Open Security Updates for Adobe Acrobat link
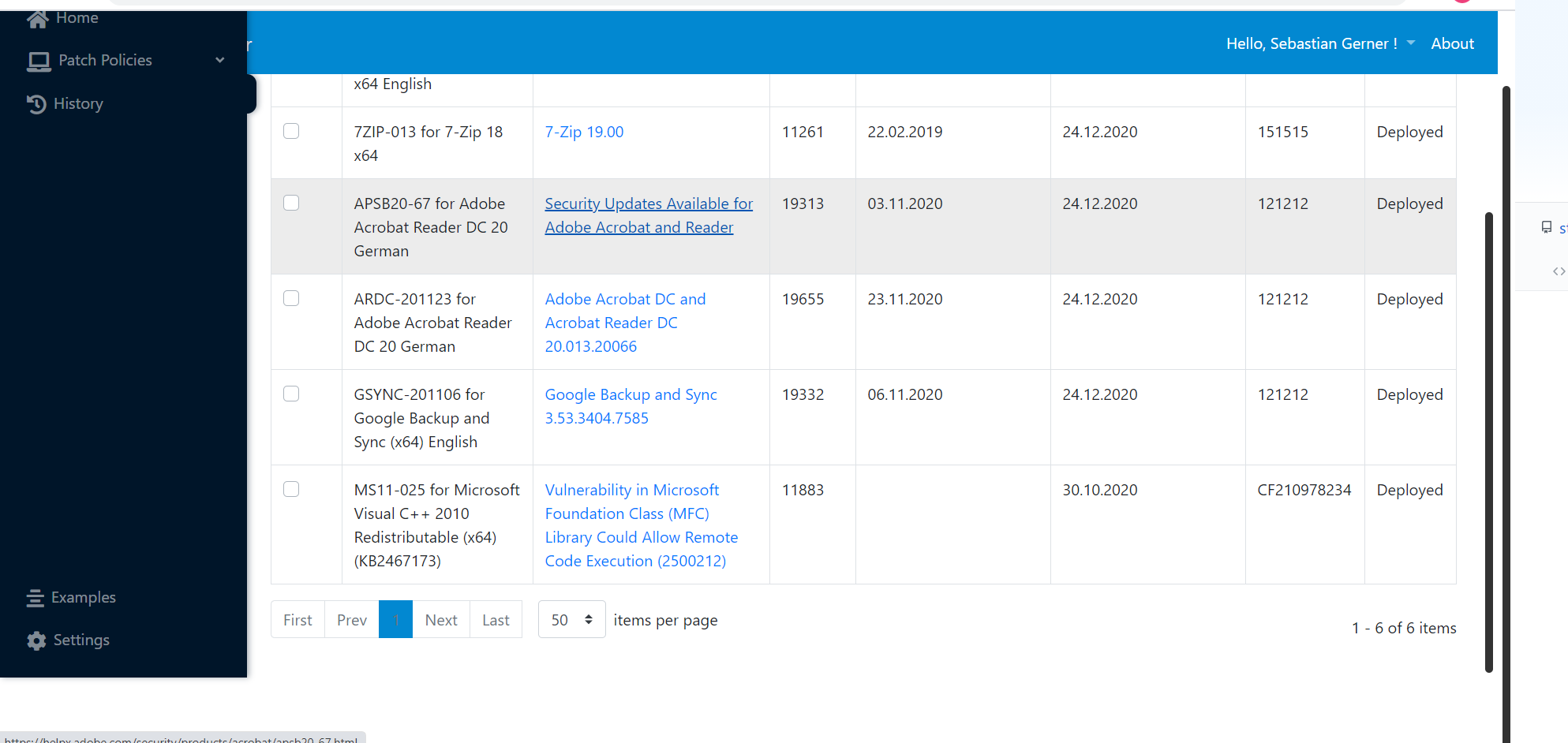 point(649,215)
